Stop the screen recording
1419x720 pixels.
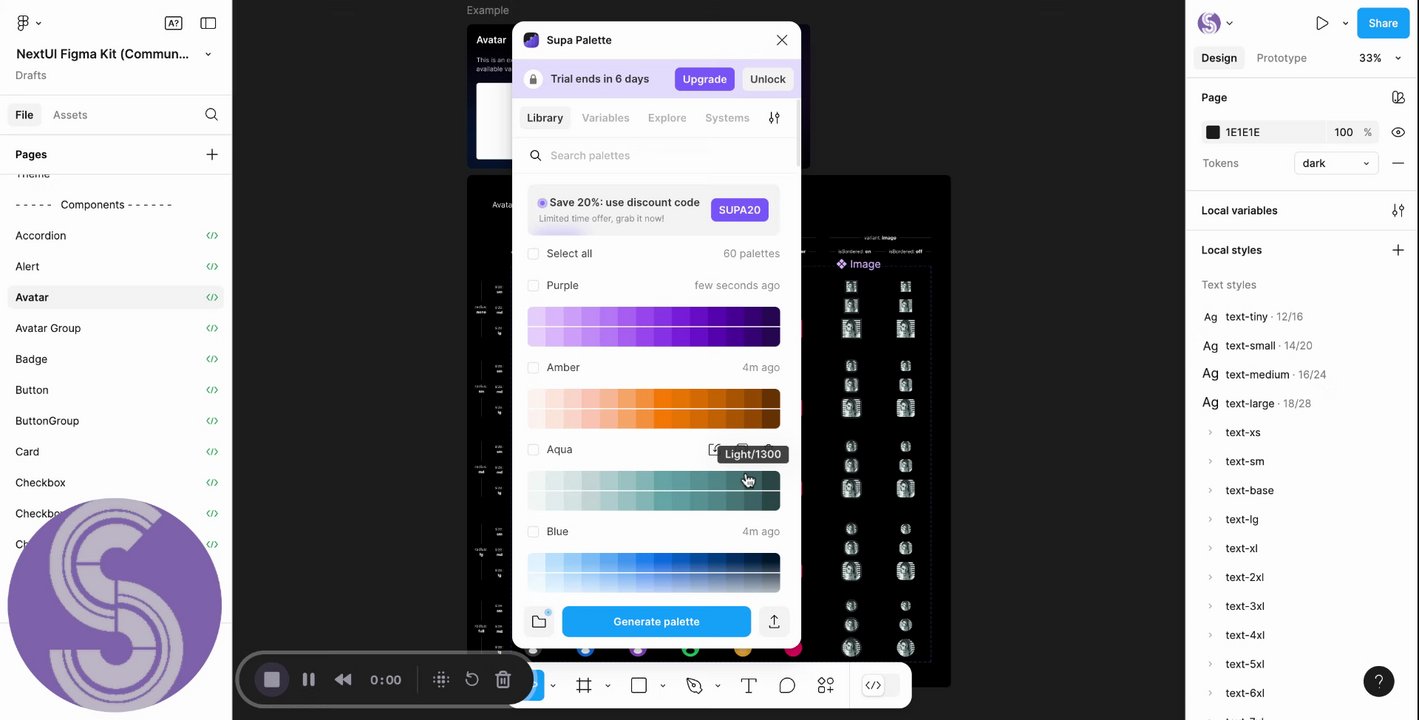[x=271, y=680]
